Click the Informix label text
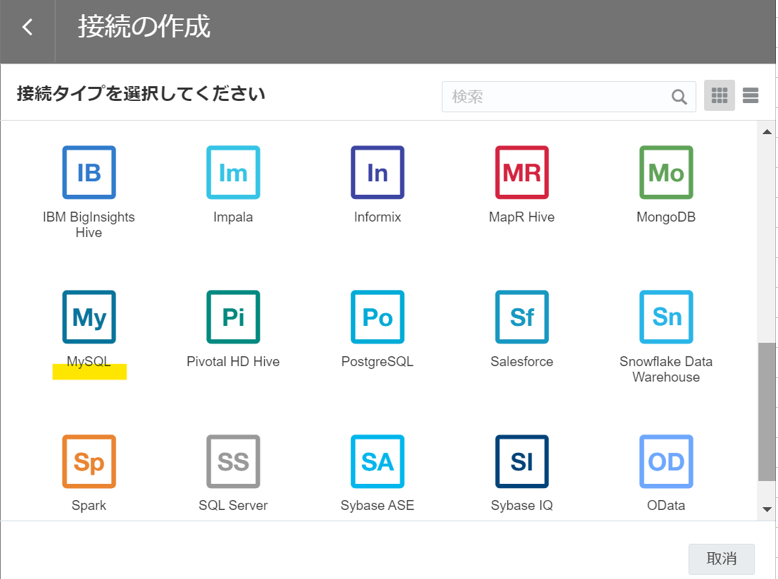 click(378, 217)
